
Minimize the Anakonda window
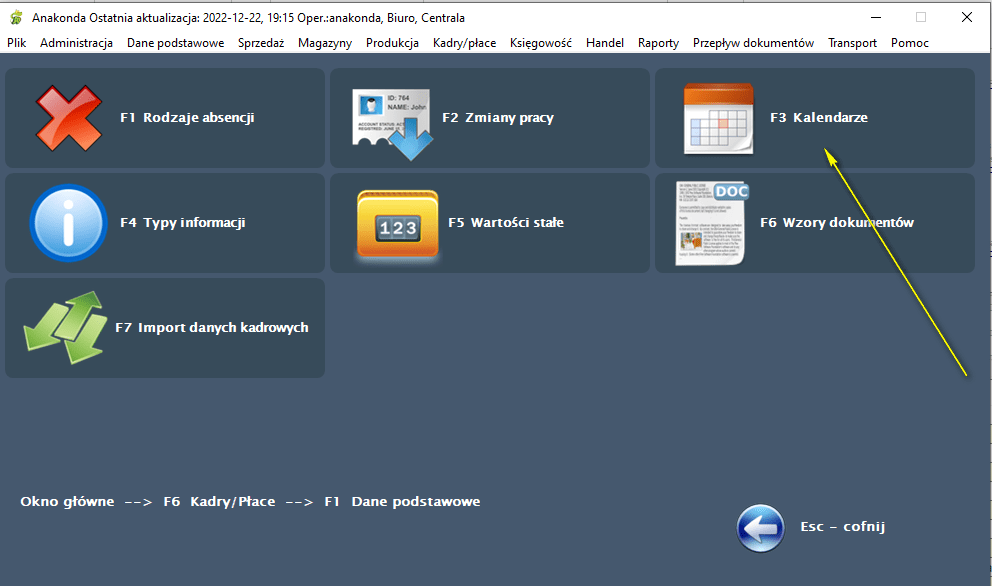pos(875,18)
